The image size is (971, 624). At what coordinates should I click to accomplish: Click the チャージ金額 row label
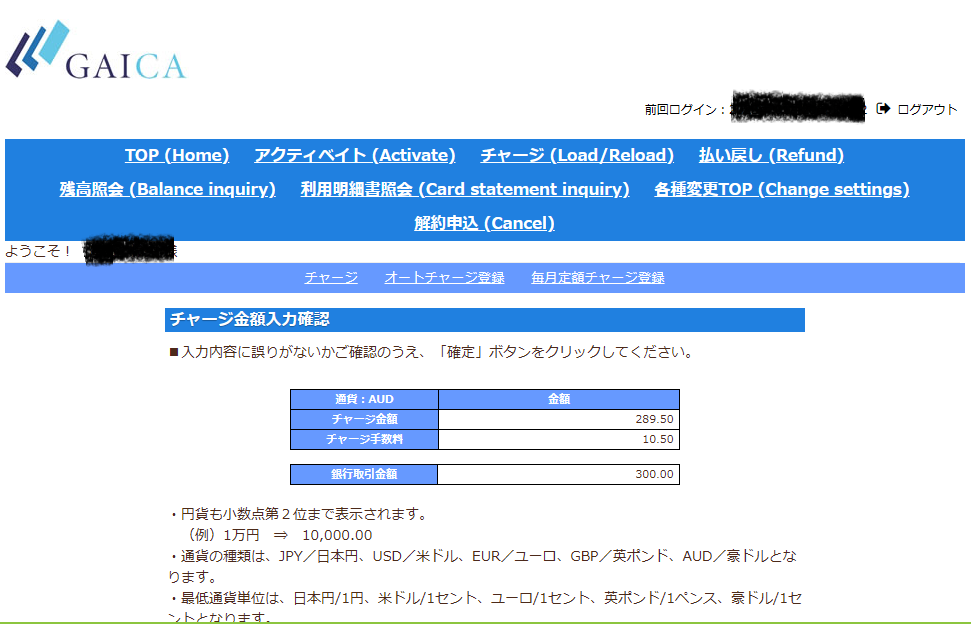(364, 419)
